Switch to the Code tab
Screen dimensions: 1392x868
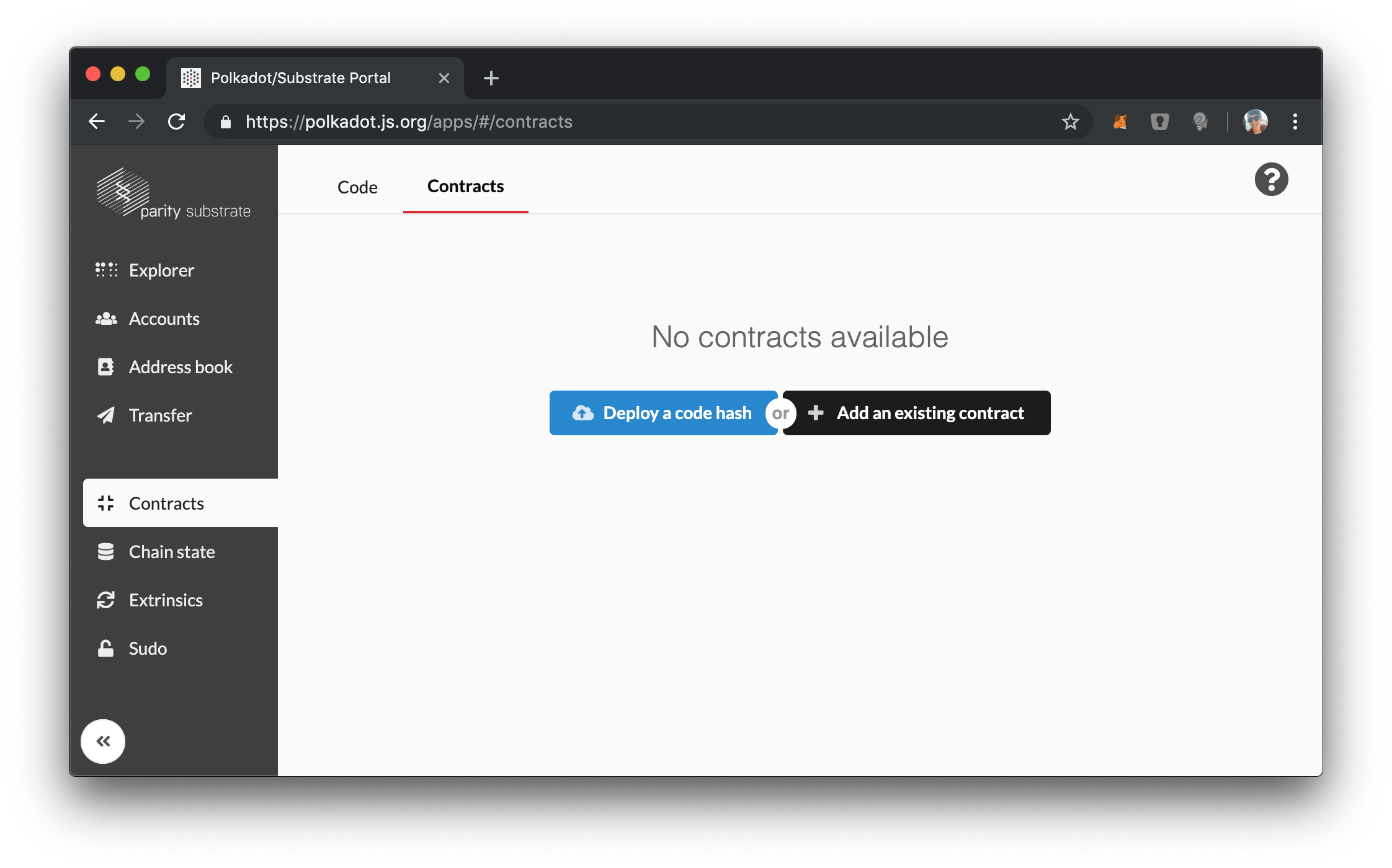pyautogui.click(x=356, y=185)
